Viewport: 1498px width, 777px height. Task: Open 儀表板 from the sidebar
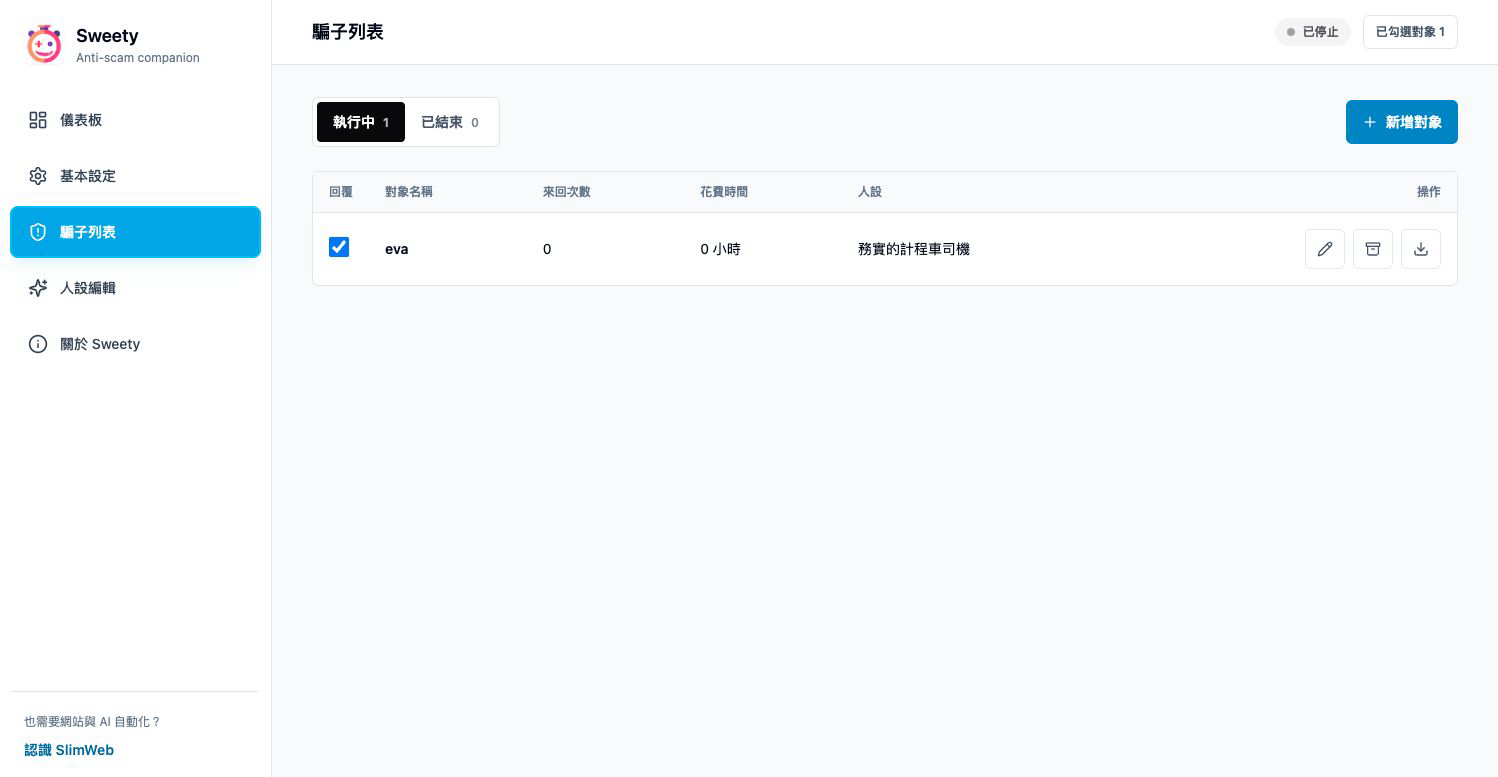(135, 120)
